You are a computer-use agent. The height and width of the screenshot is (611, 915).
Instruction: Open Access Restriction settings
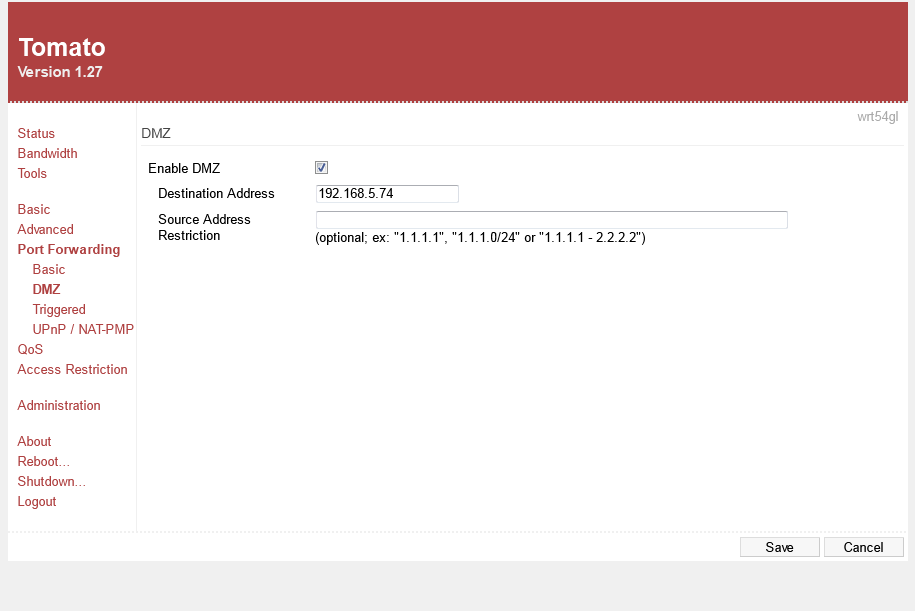tap(72, 370)
